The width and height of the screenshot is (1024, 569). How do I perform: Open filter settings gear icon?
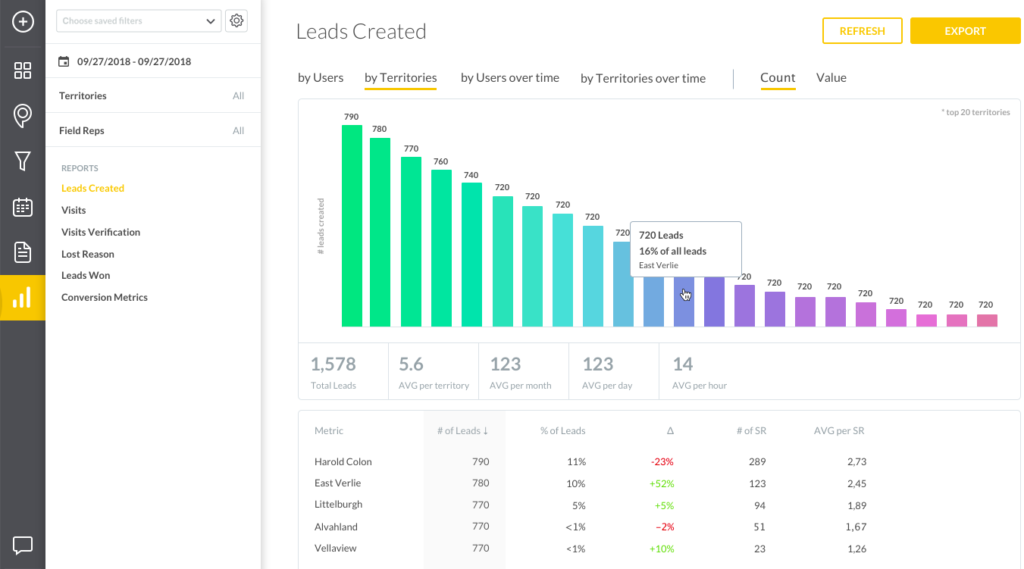pos(236,21)
